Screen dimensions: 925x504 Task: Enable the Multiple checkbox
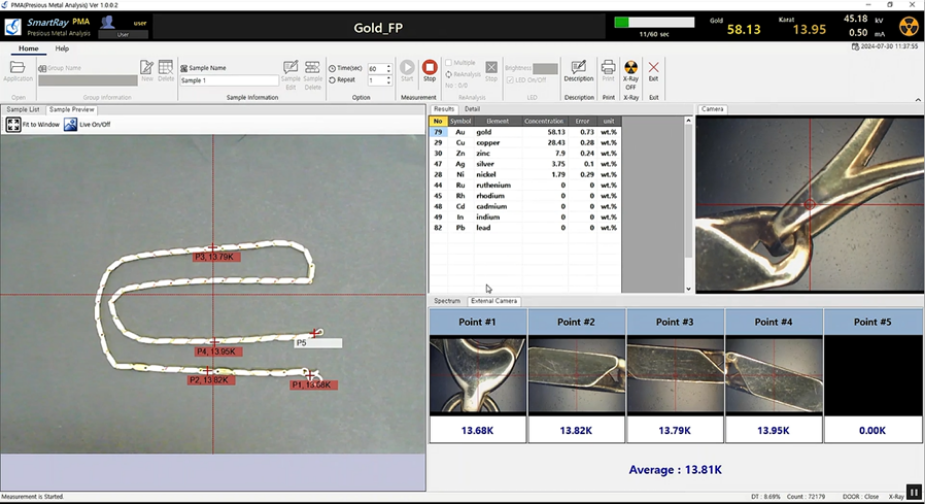448,63
